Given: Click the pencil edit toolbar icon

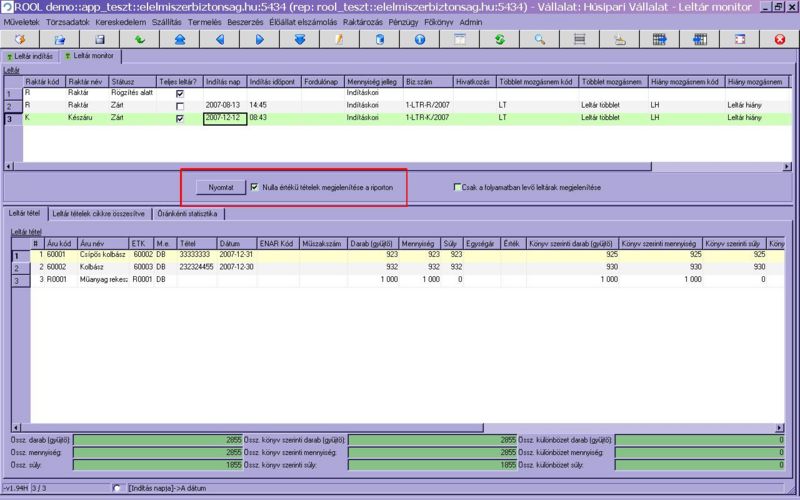Looking at the screenshot, I should coord(340,39).
